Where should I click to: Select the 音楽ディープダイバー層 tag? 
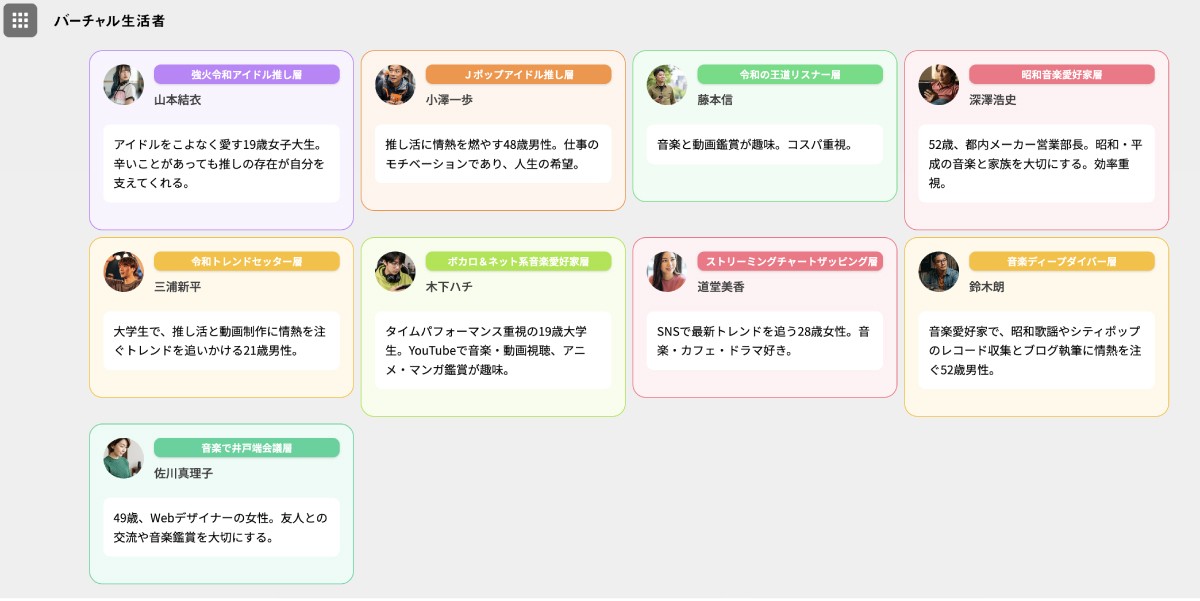point(1062,261)
